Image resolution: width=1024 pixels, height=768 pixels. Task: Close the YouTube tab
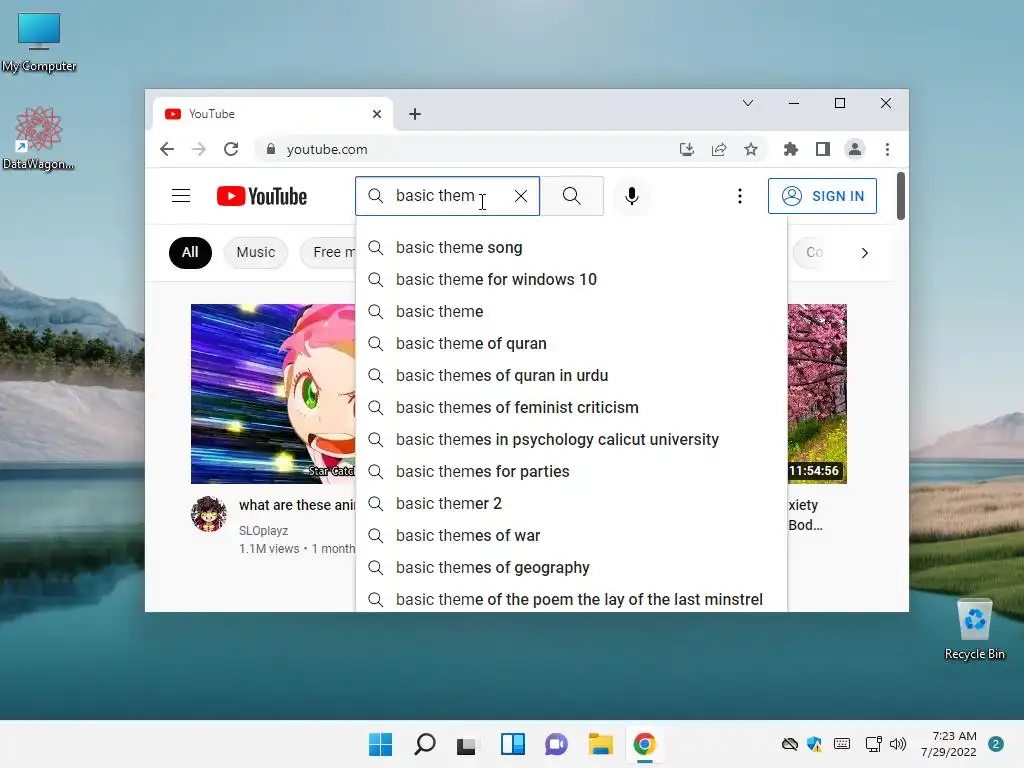pos(377,114)
